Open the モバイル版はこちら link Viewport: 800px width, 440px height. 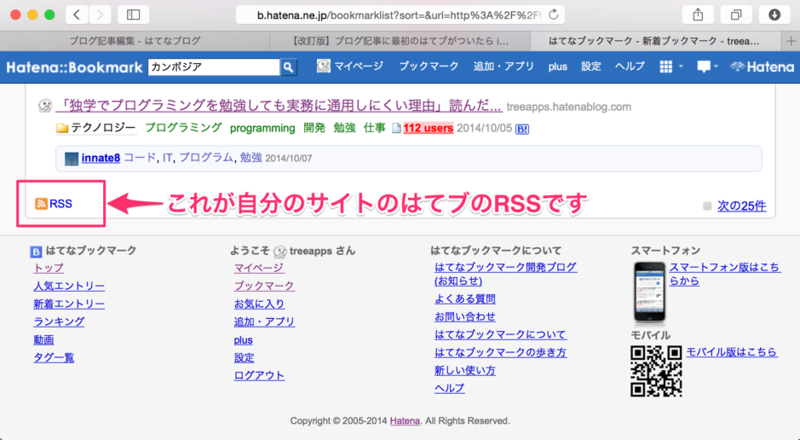point(732,352)
